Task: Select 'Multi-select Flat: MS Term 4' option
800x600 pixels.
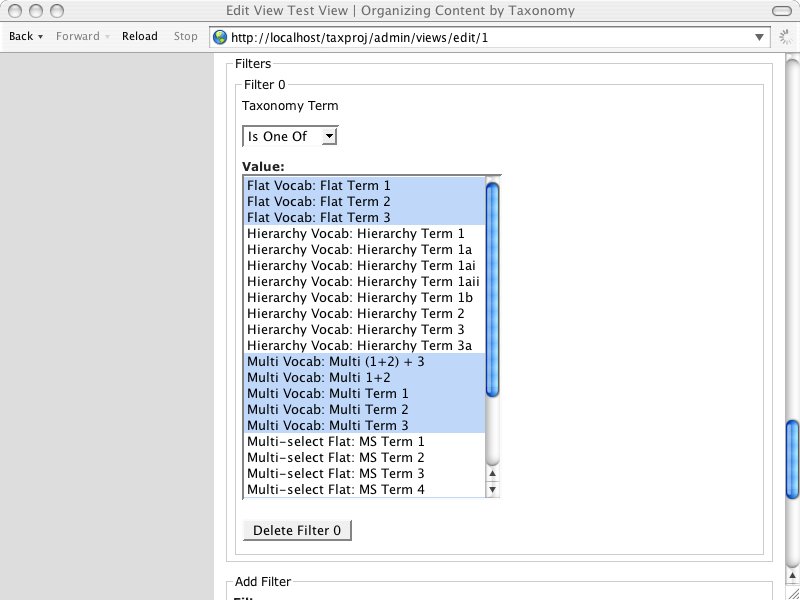Action: 364,489
